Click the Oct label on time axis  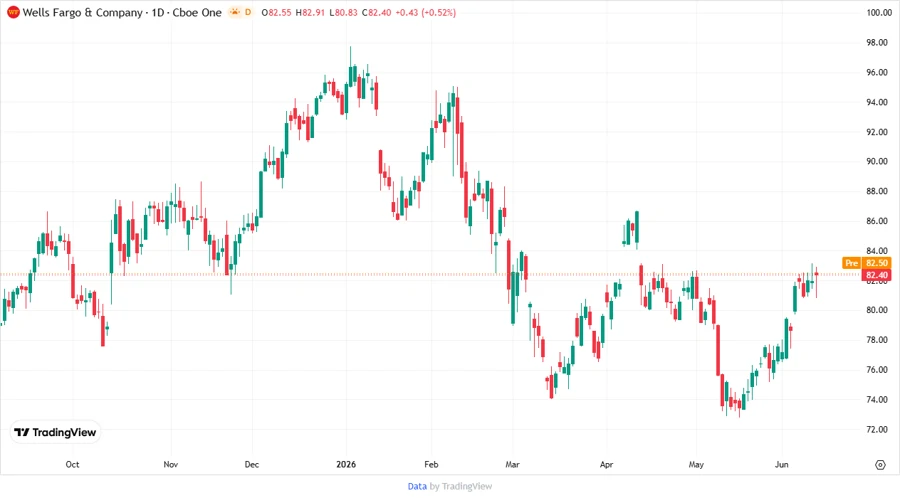pyautogui.click(x=72, y=464)
